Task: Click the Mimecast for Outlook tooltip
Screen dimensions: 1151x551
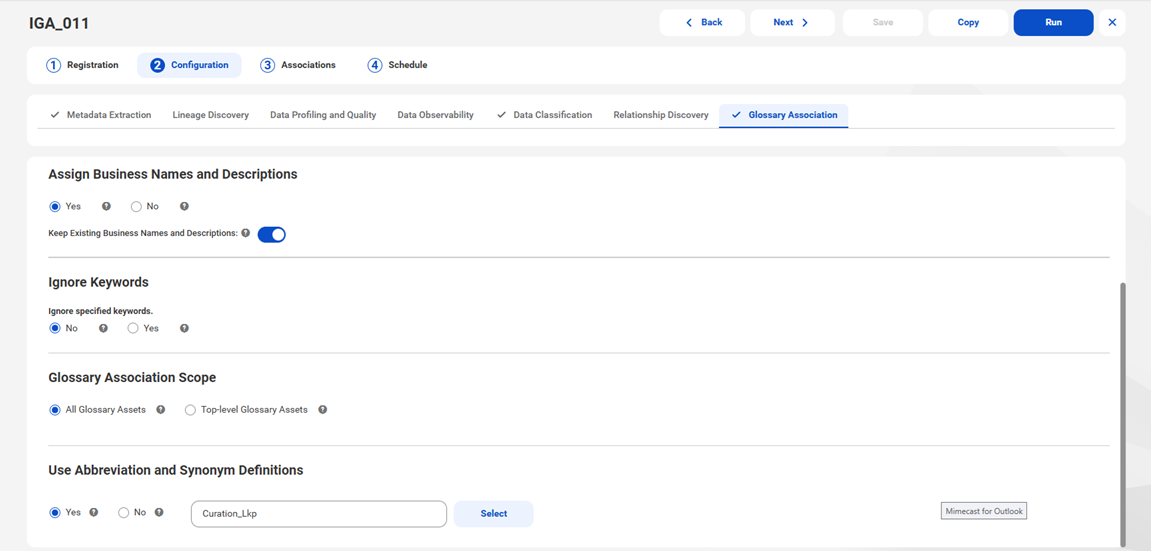Action: point(984,511)
